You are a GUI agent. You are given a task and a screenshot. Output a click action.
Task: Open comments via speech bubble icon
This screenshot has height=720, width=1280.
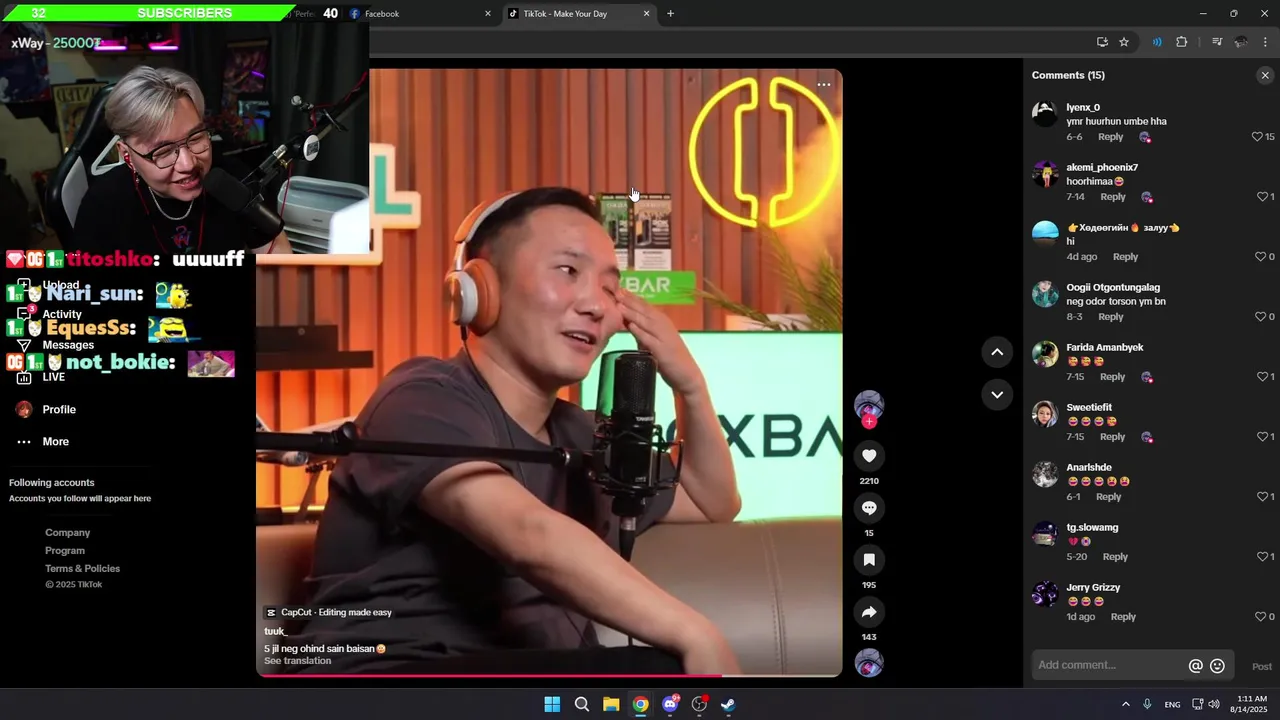[x=869, y=508]
